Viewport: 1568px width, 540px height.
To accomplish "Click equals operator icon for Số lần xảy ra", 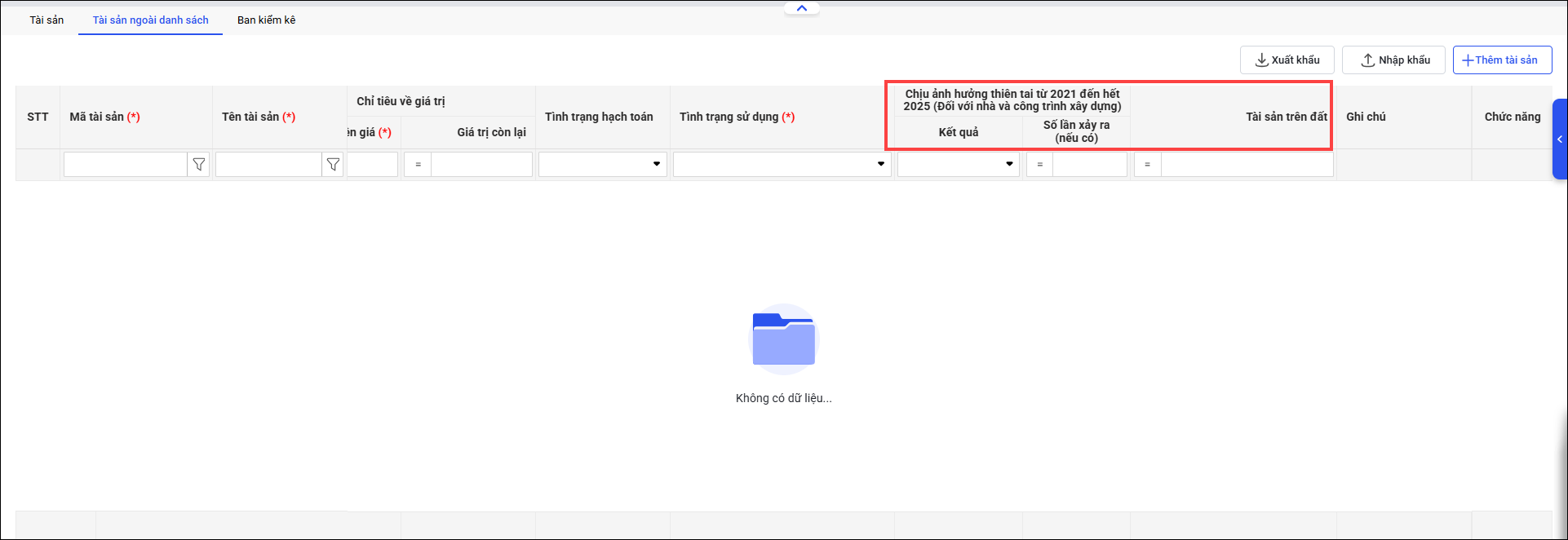I will tap(1039, 165).
